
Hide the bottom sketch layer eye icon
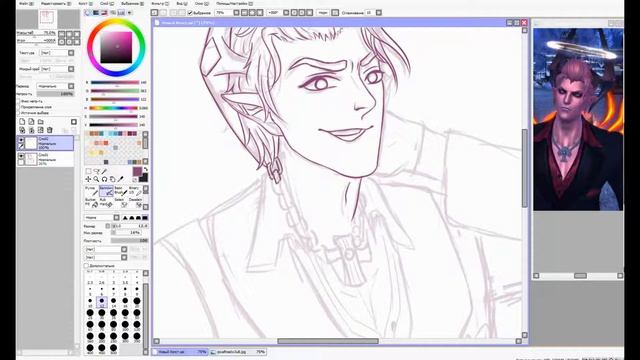[x=21, y=156]
